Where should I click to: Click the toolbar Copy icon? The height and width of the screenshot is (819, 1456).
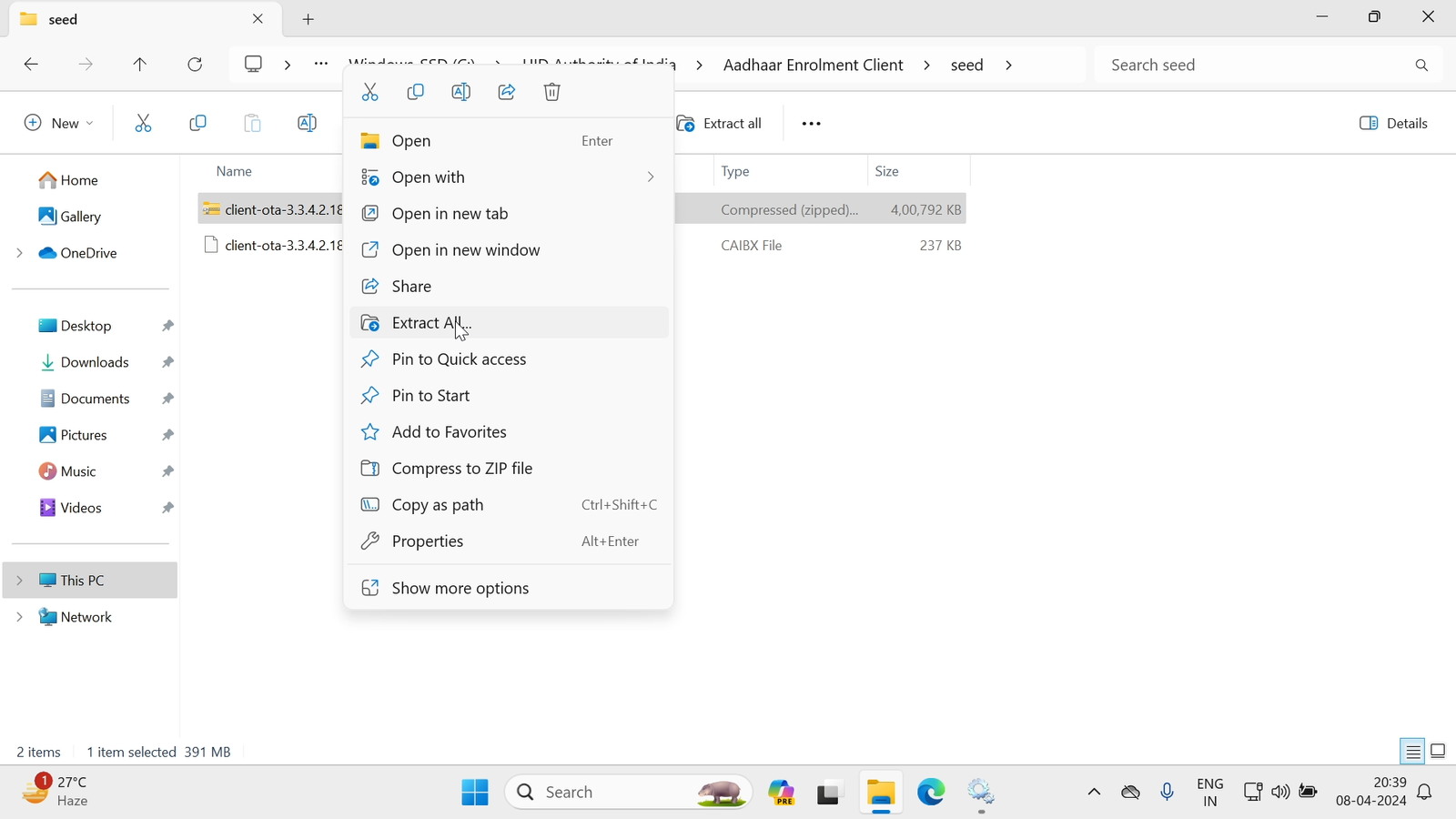(197, 123)
